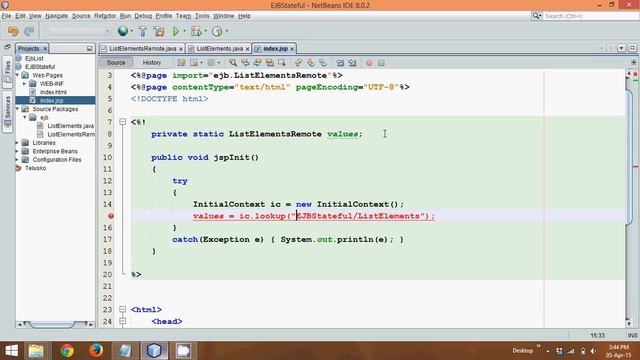Click Toggle Bookmark icon

coord(323,63)
